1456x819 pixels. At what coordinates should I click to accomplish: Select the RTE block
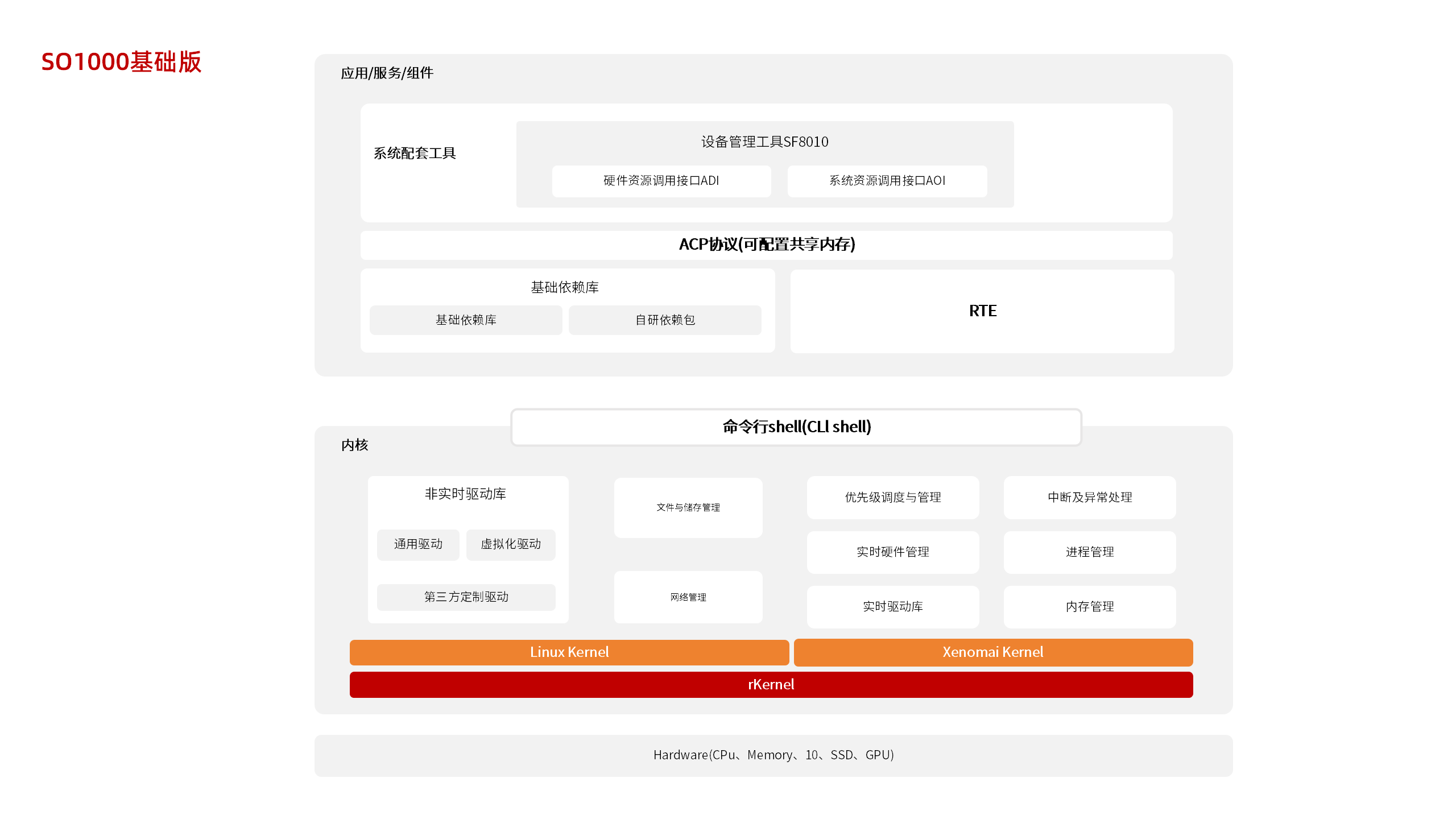982,311
